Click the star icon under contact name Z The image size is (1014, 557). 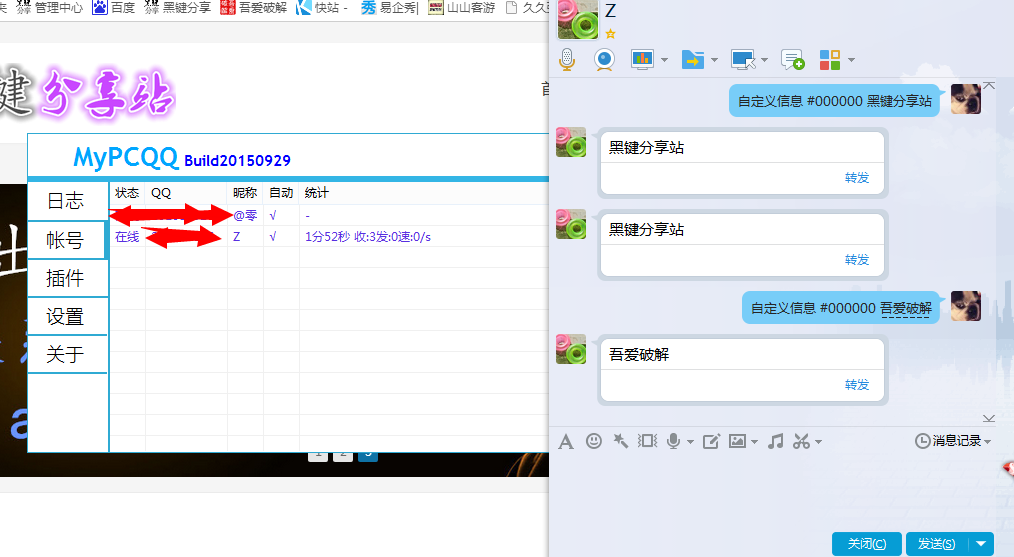610,34
